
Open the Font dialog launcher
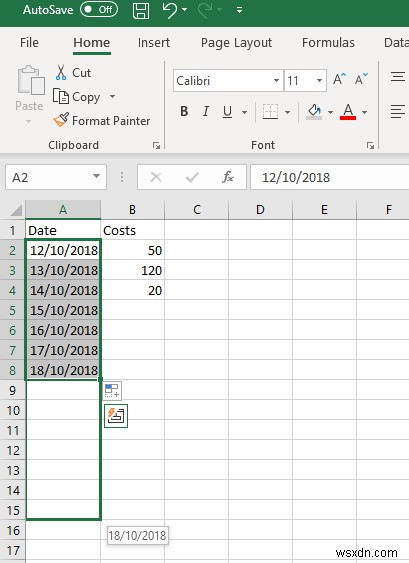point(370,145)
